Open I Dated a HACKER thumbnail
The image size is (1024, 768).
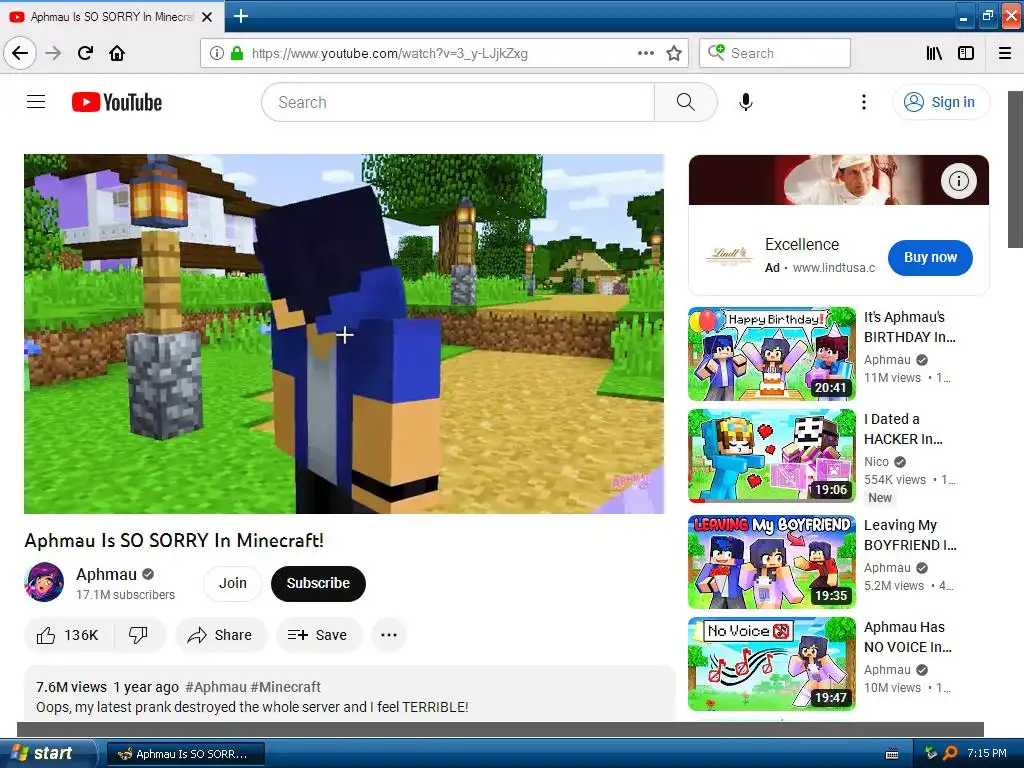point(772,456)
